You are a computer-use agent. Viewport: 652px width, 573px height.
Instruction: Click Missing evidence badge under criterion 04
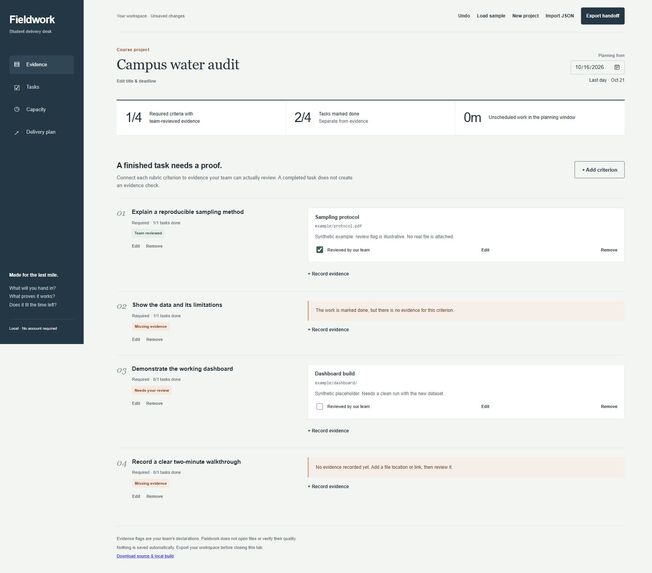pos(151,483)
